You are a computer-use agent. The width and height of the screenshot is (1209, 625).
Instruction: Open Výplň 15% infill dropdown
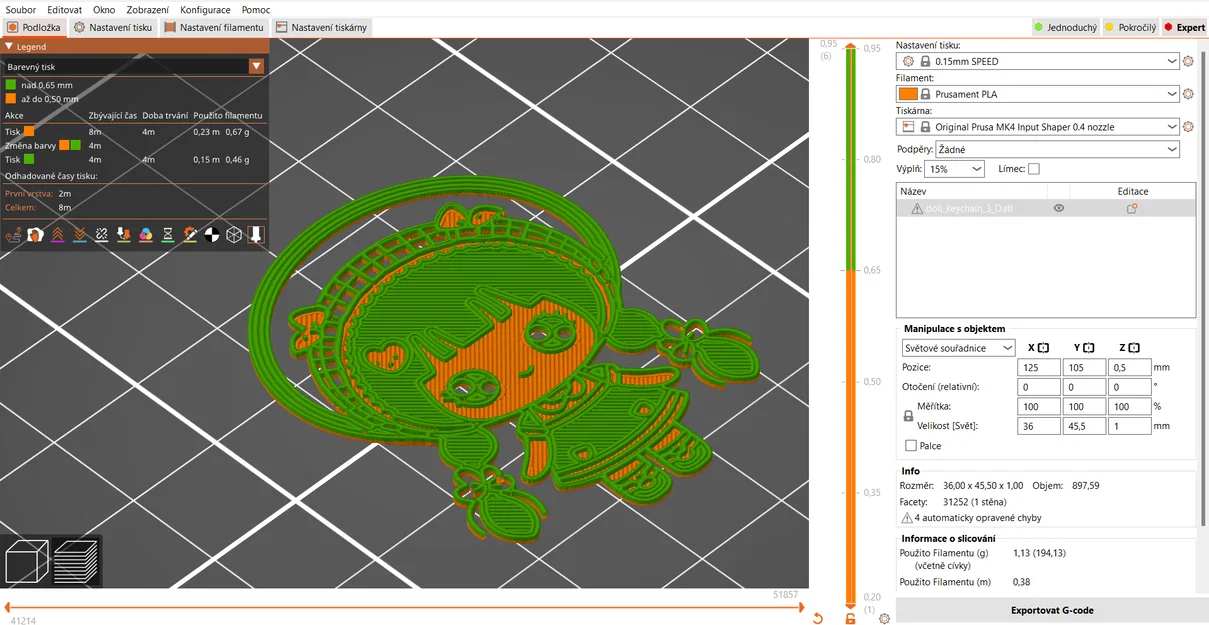tap(955, 169)
